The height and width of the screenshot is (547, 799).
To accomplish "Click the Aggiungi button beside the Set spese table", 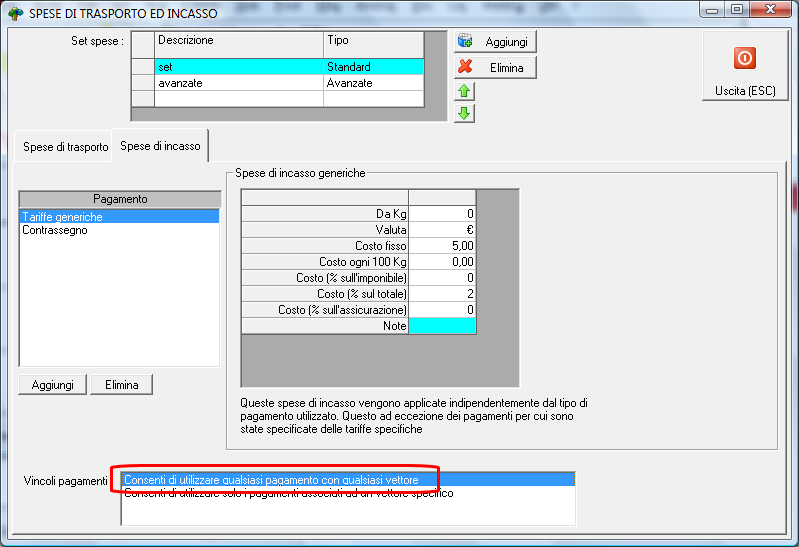I will [495, 42].
